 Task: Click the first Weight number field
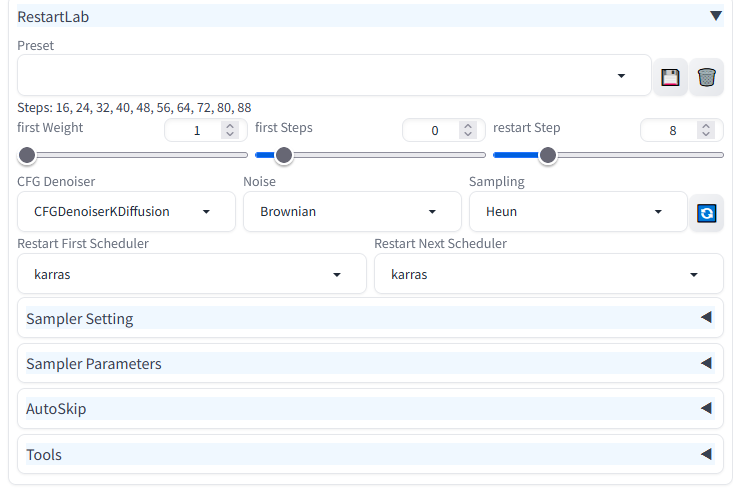(206, 130)
